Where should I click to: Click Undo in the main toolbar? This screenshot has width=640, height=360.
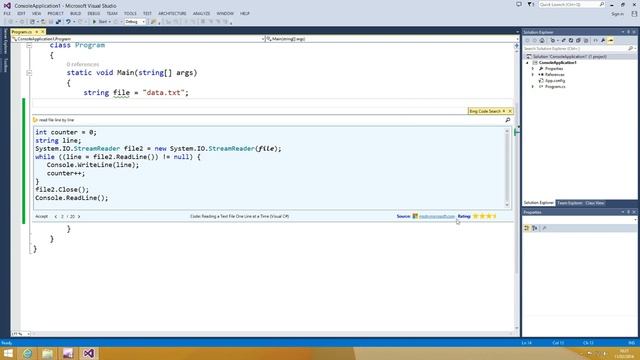(x=68, y=22)
